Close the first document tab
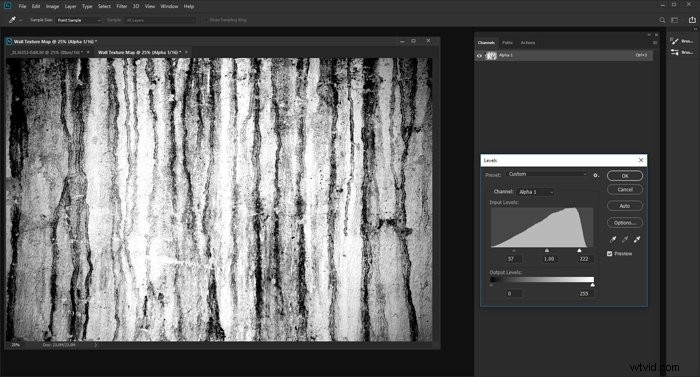Screen dimensions: 700x377 [x=88, y=52]
